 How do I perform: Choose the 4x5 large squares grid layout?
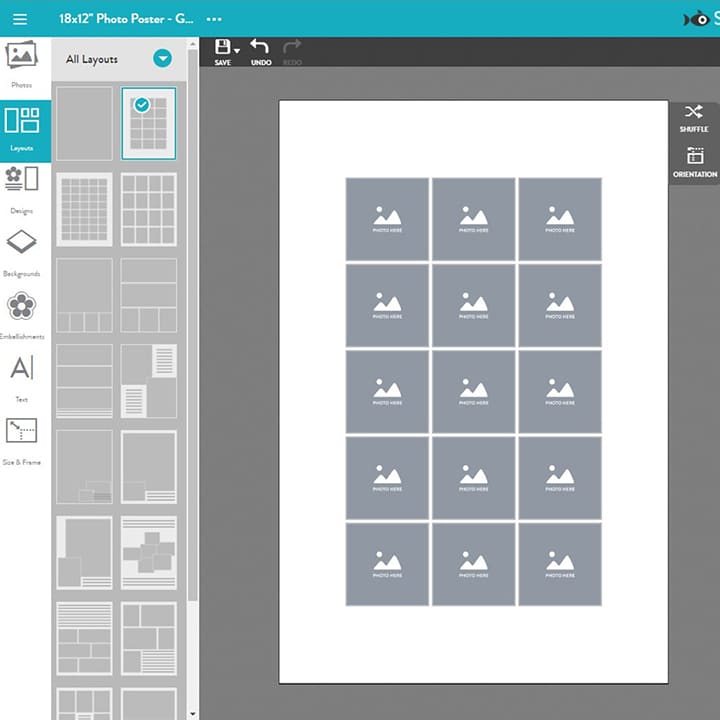tap(149, 209)
